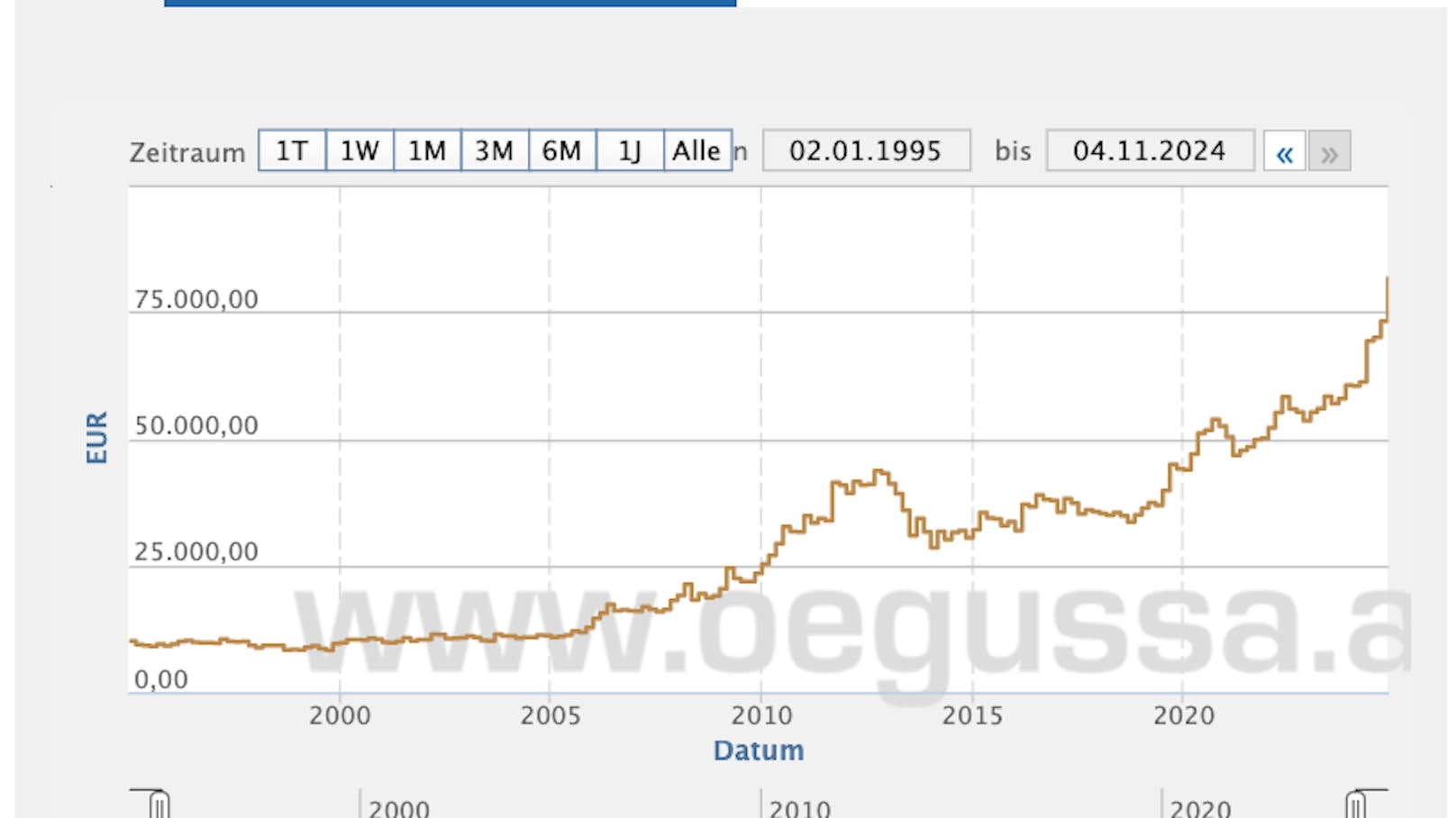Screen dimensions: 1456x818
Task: Choose the 3M time range
Action: (x=495, y=150)
